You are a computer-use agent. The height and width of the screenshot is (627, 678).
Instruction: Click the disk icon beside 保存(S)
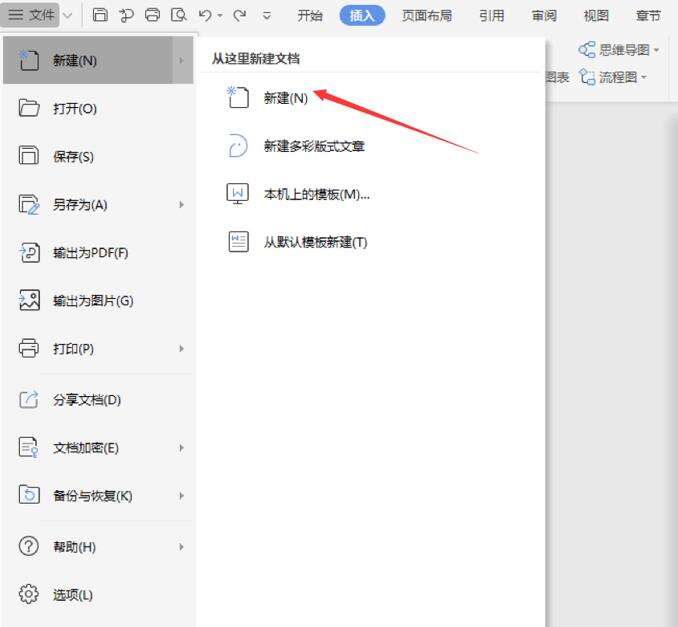(29, 156)
